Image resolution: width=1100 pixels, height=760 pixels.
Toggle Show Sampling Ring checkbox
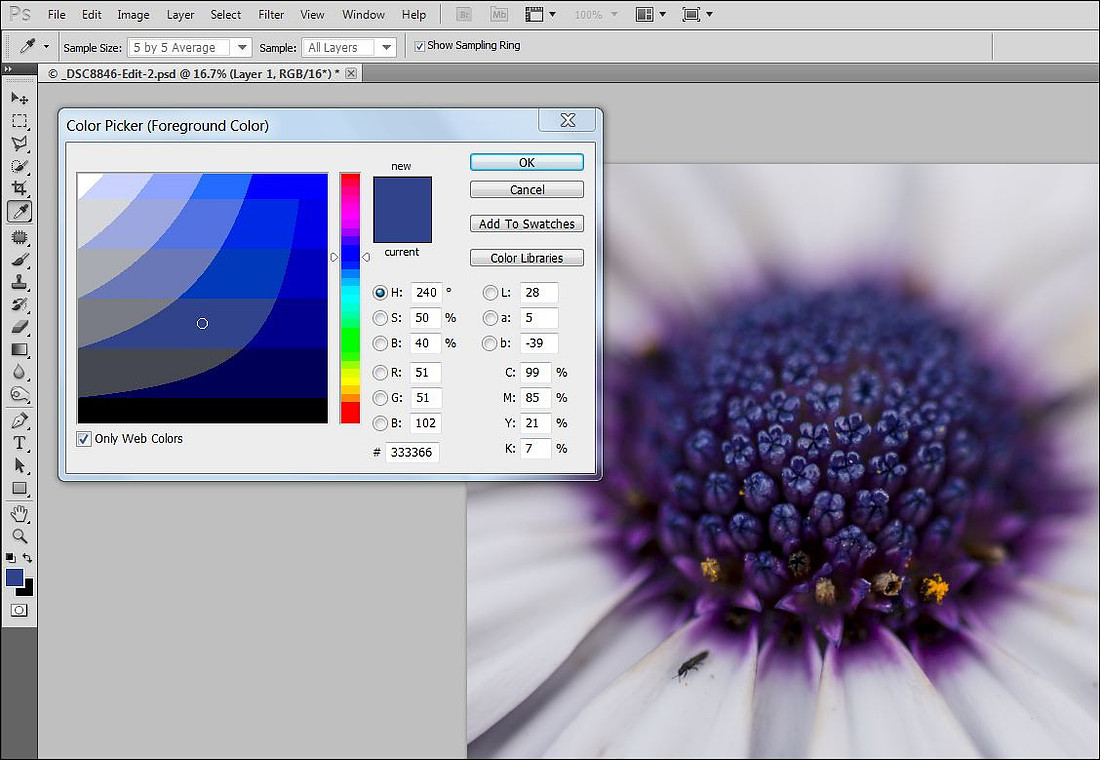[420, 46]
